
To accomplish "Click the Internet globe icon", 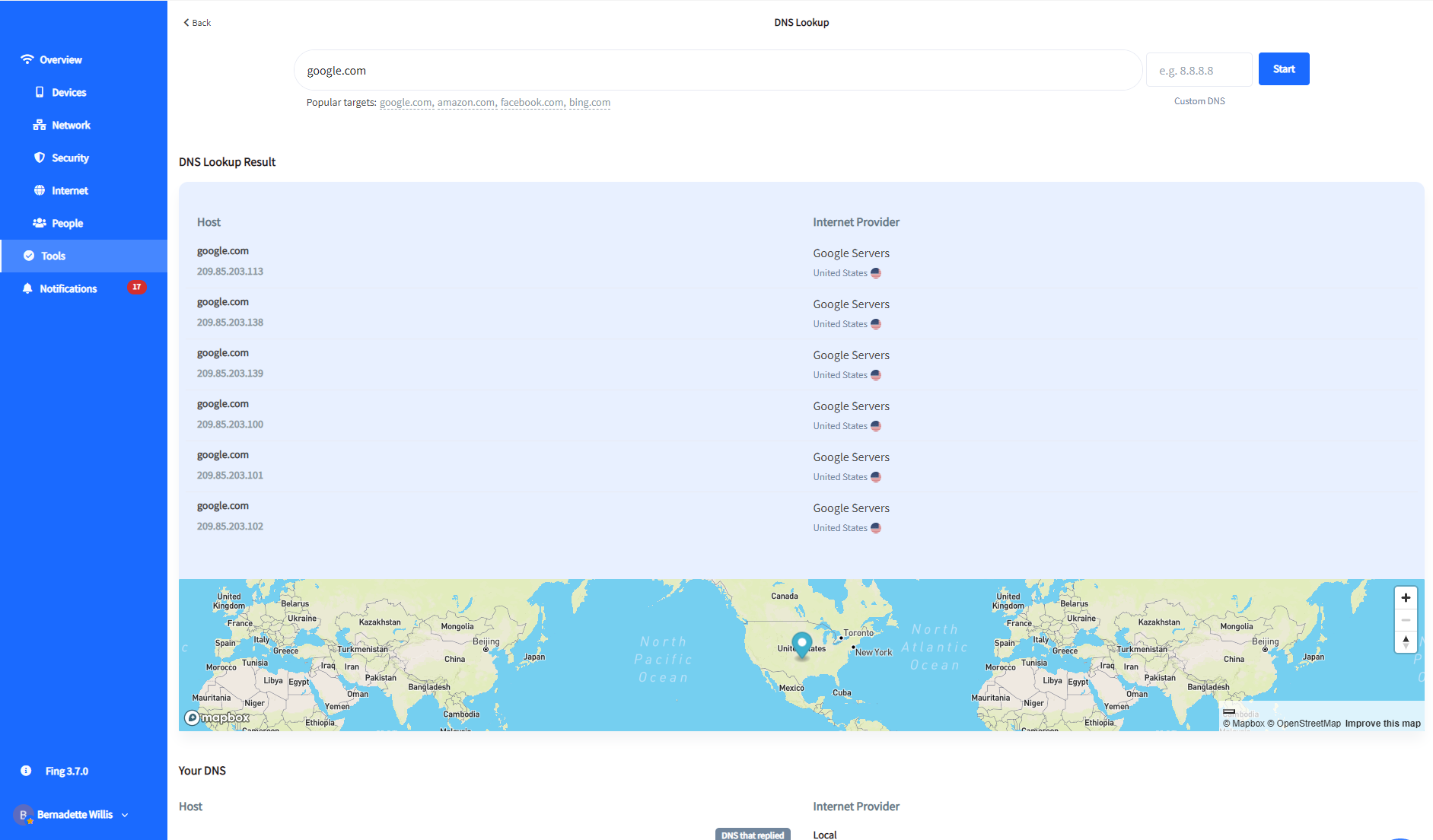I will click(40, 190).
